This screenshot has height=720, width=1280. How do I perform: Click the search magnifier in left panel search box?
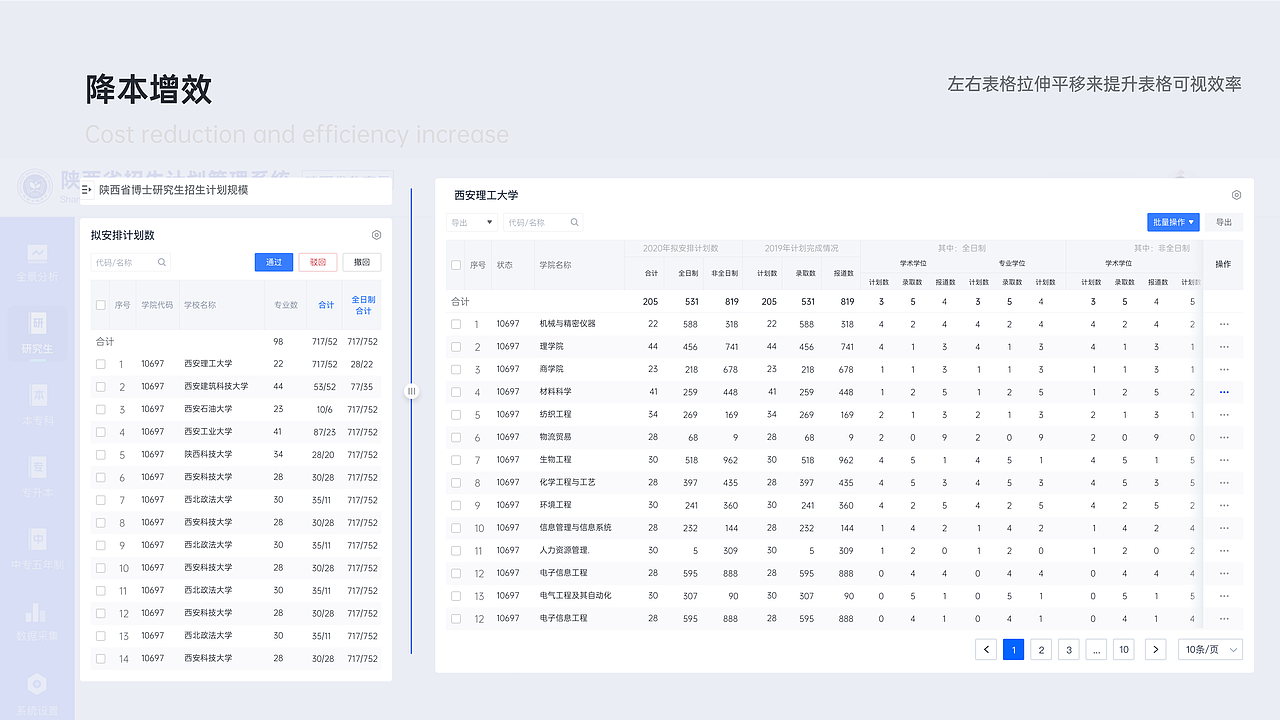point(161,262)
